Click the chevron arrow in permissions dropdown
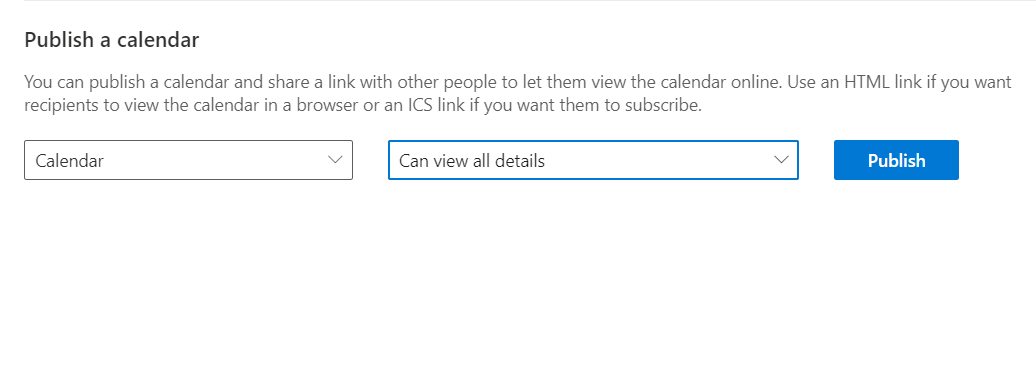 781,160
